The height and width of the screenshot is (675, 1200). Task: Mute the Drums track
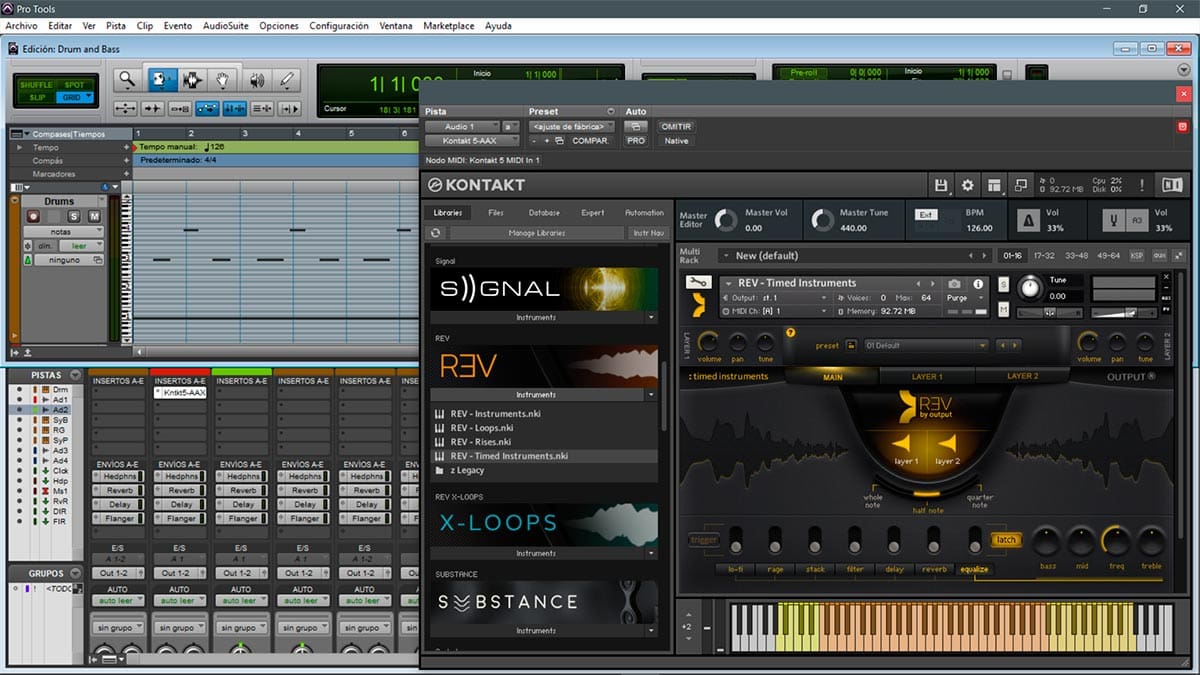[x=94, y=217]
